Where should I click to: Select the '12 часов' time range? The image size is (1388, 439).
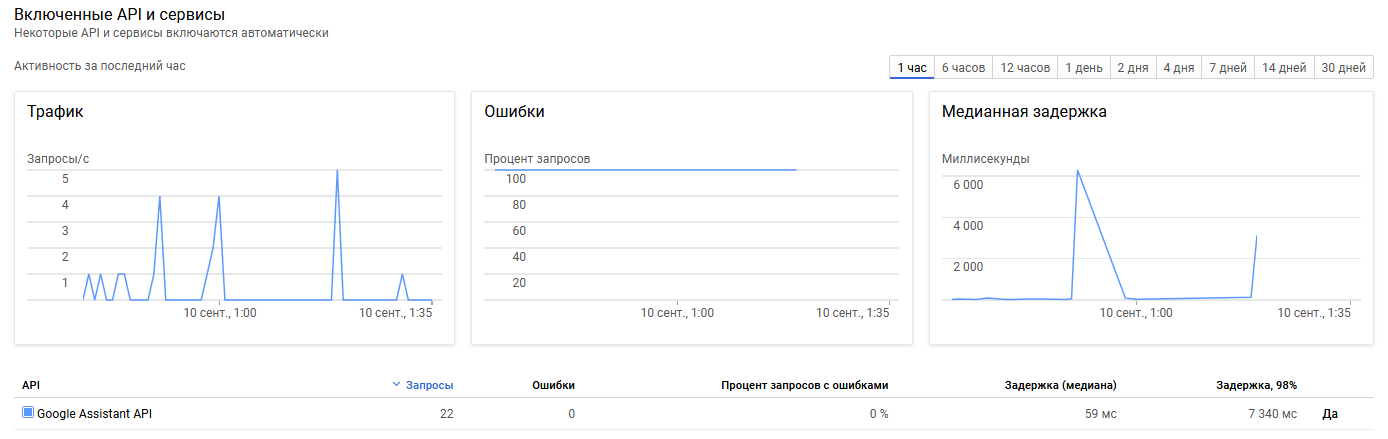(1025, 68)
